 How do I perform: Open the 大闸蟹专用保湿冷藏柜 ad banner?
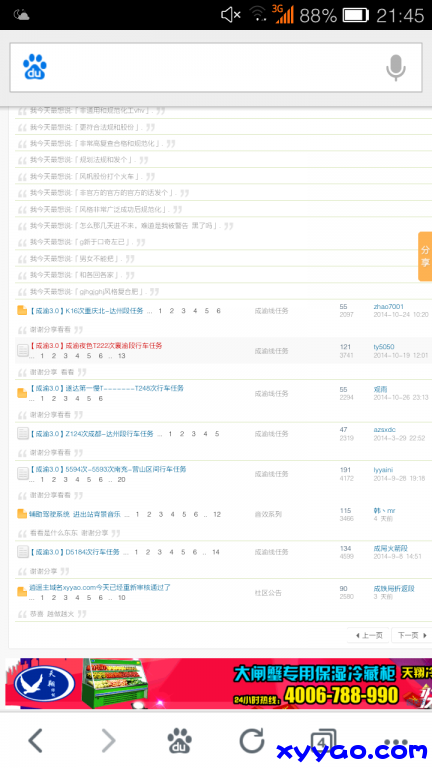[x=218, y=683]
